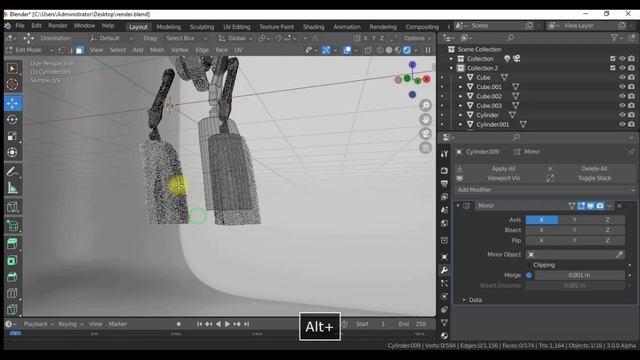Activate the Scale tool
Viewport: 640px width, 360px height.
click(x=12, y=136)
